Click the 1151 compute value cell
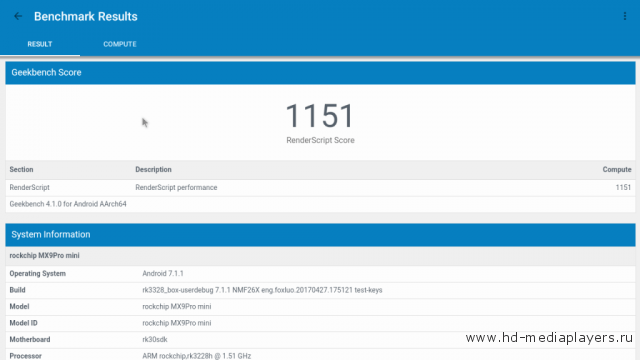This screenshot has width=640, height=360. click(623, 187)
